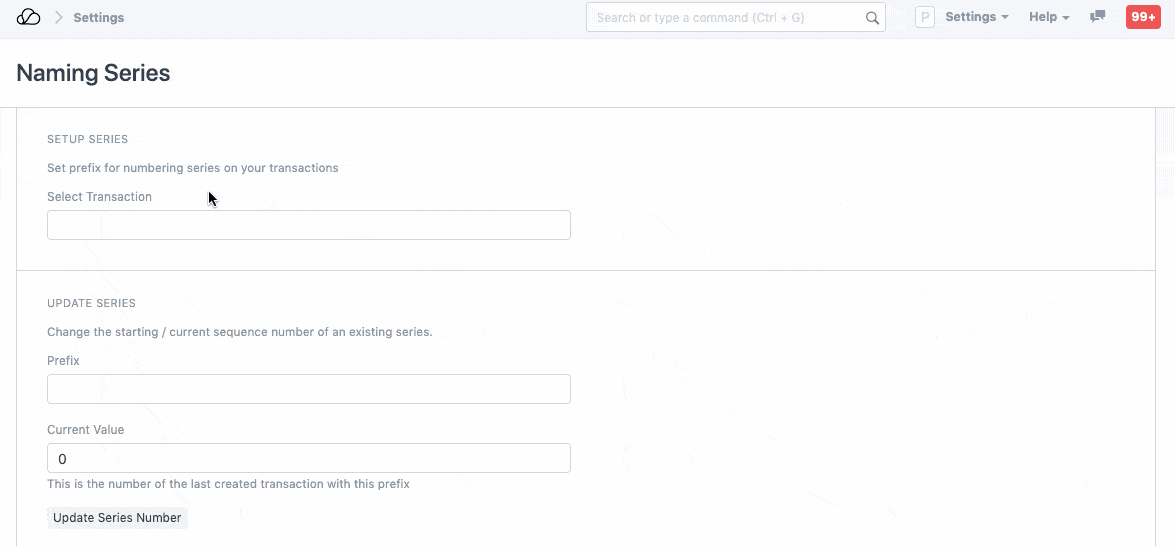The width and height of the screenshot is (1175, 546).
Task: Click the P user avatar icon
Action: click(924, 18)
